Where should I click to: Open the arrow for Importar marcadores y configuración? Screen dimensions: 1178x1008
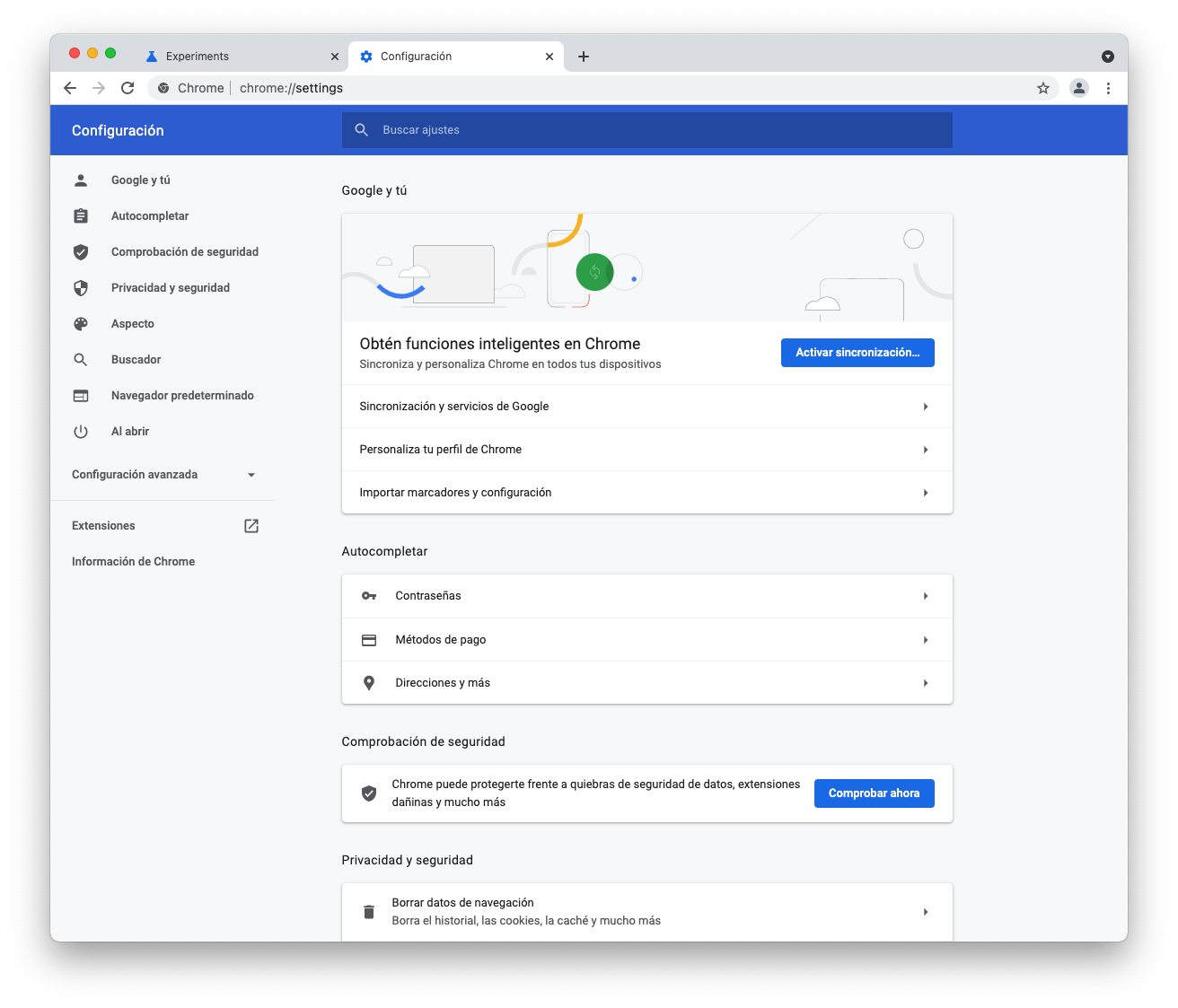point(926,493)
